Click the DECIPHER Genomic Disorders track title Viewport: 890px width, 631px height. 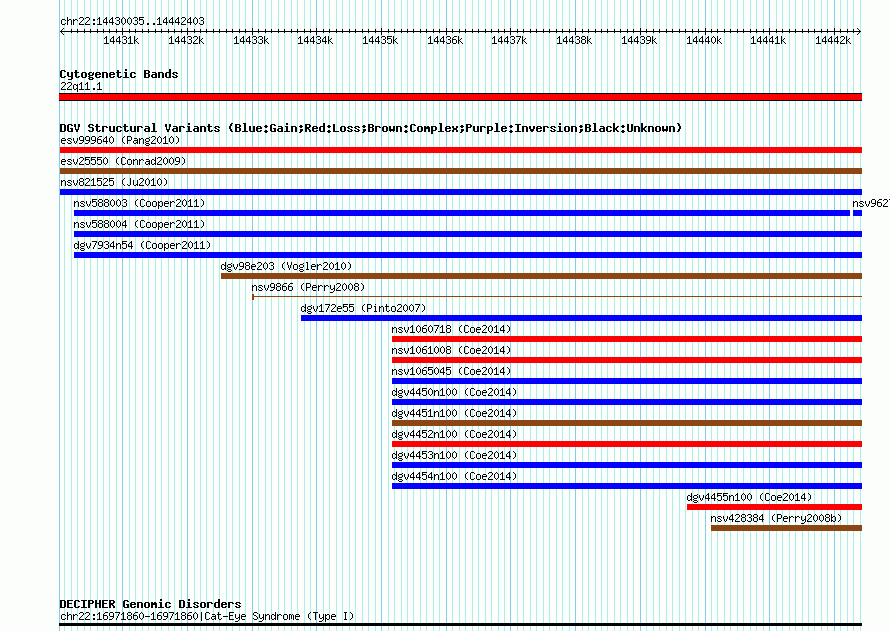coord(150,604)
